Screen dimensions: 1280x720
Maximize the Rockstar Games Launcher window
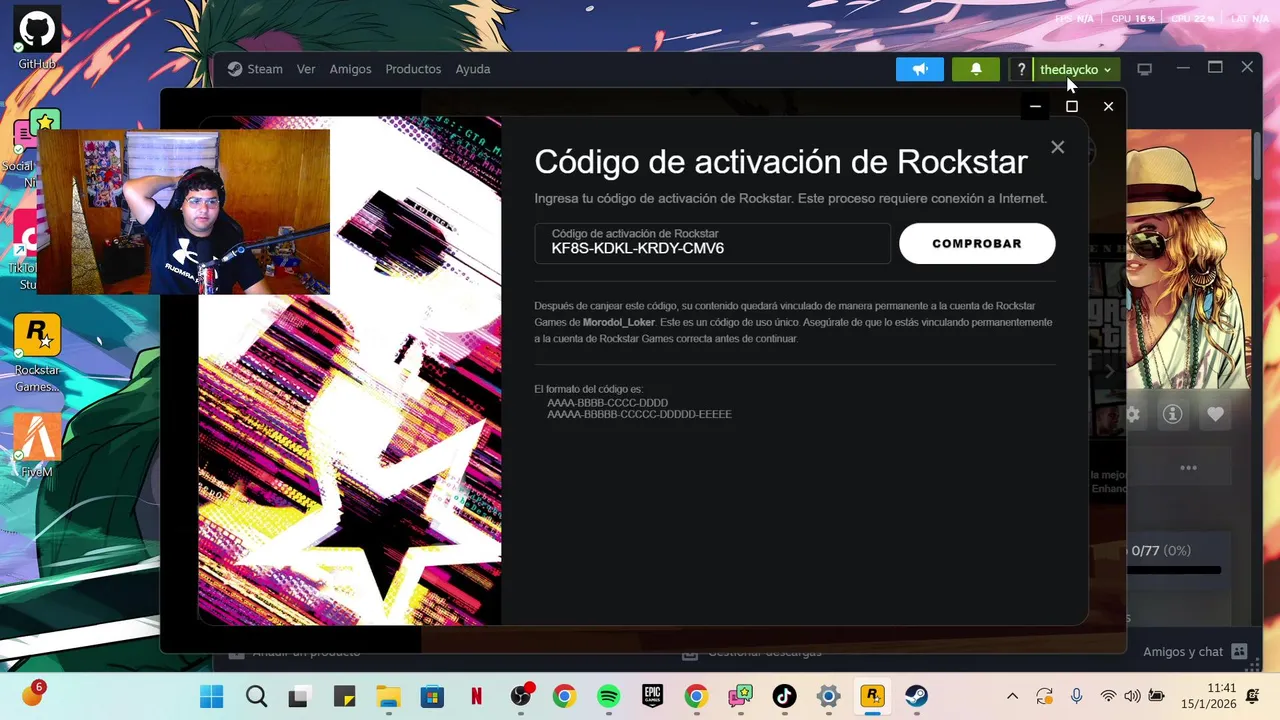click(1072, 106)
